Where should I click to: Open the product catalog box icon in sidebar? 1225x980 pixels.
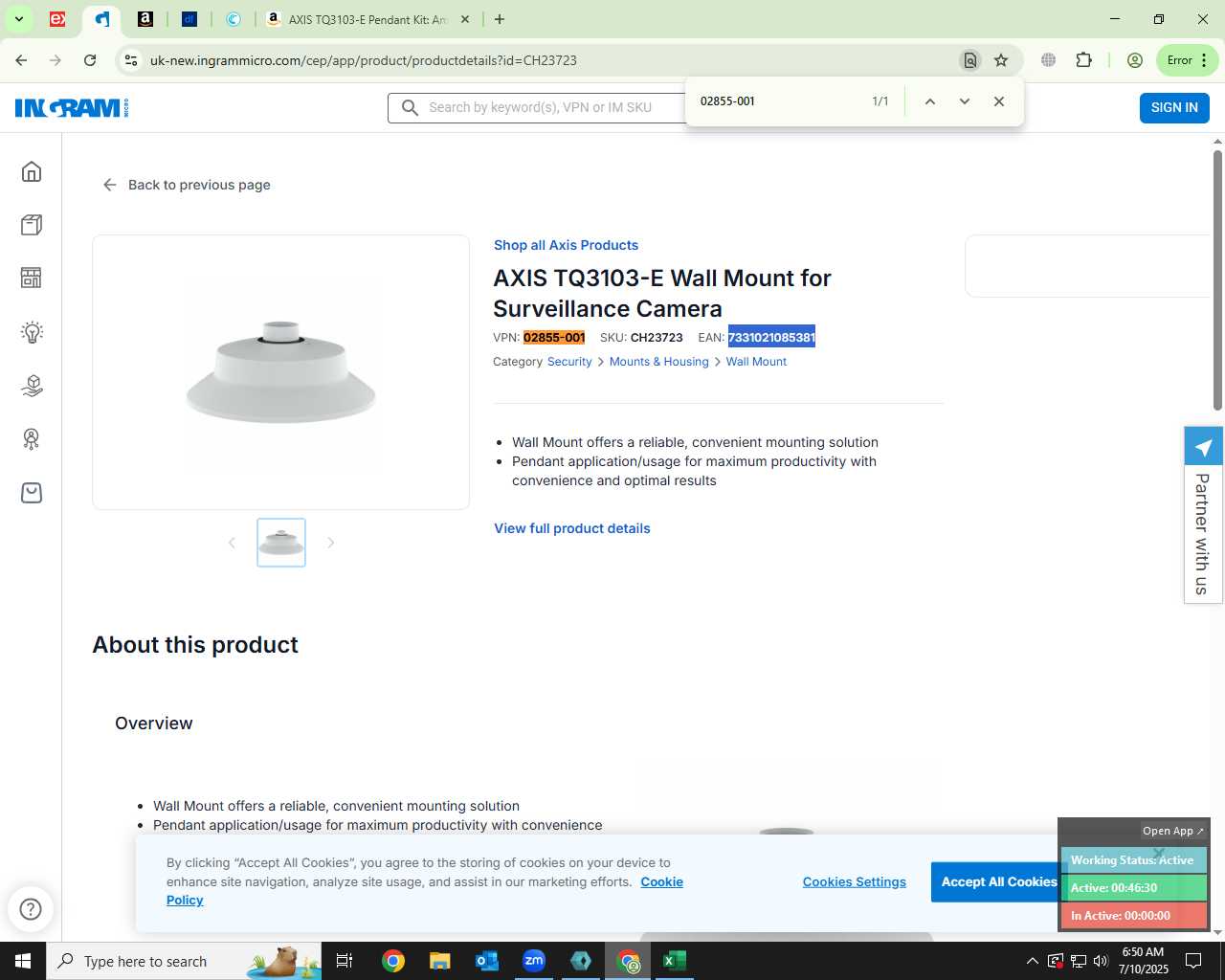click(x=32, y=225)
